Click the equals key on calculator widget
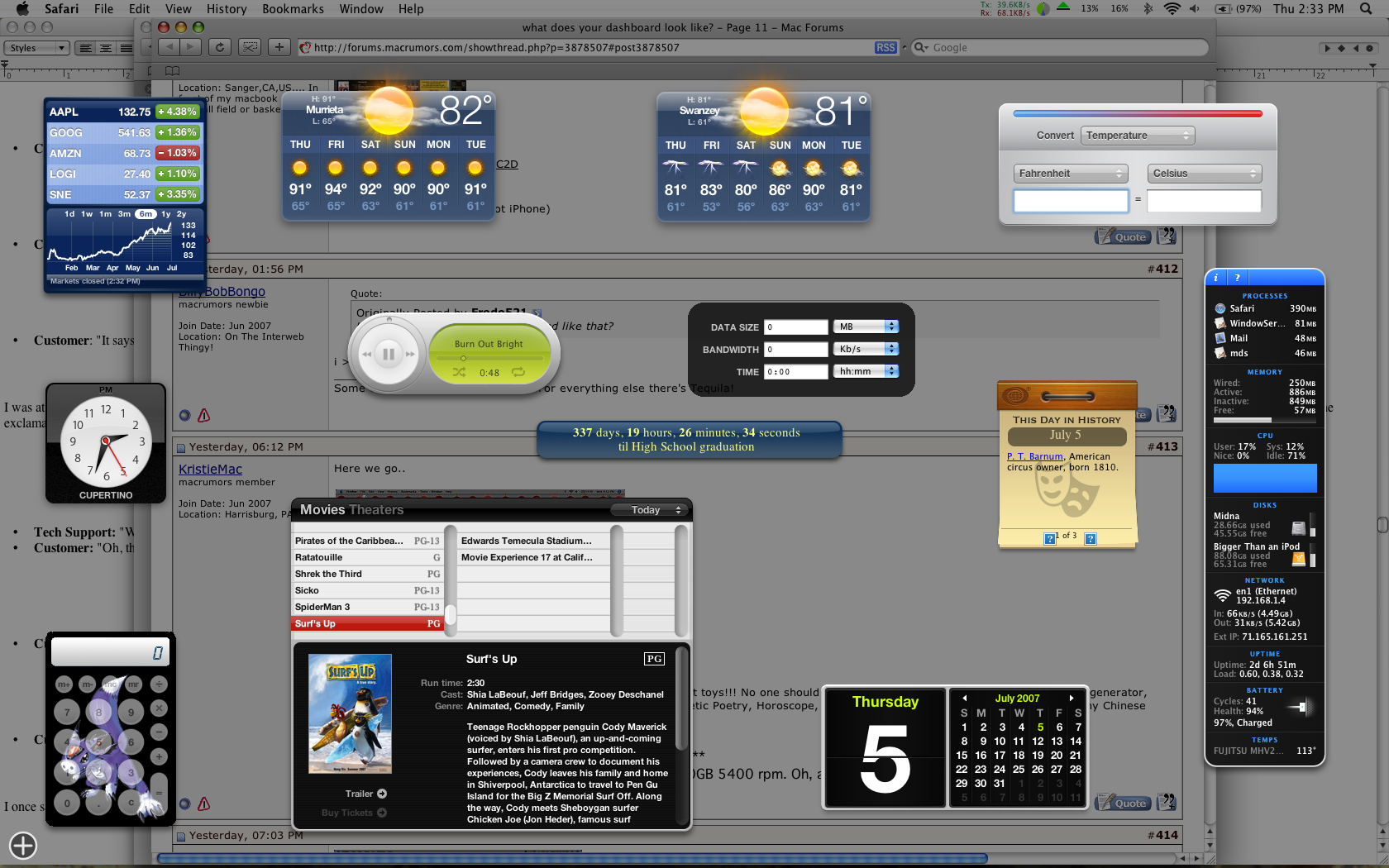Viewport: 1389px width, 868px height. [x=159, y=794]
